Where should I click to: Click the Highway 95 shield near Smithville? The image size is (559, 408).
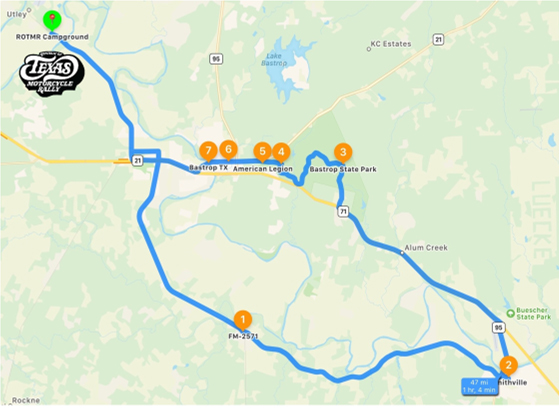point(498,327)
